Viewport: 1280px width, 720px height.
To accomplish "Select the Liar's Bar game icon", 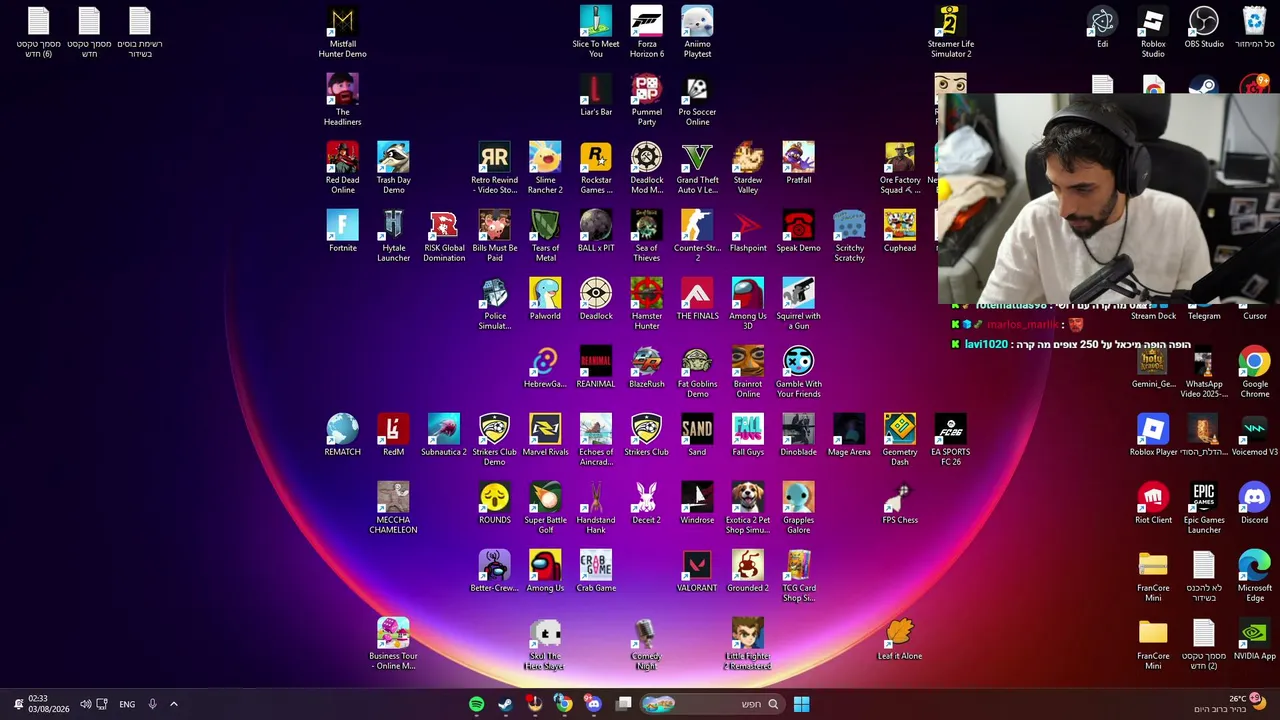I will click(596, 95).
